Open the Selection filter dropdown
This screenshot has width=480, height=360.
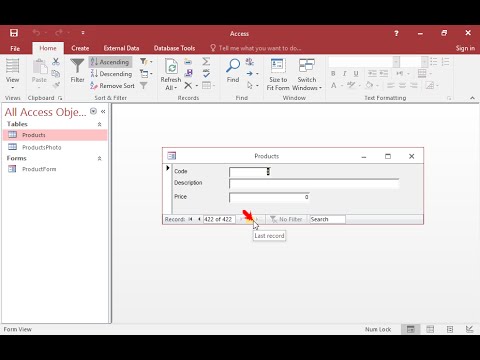146,62
